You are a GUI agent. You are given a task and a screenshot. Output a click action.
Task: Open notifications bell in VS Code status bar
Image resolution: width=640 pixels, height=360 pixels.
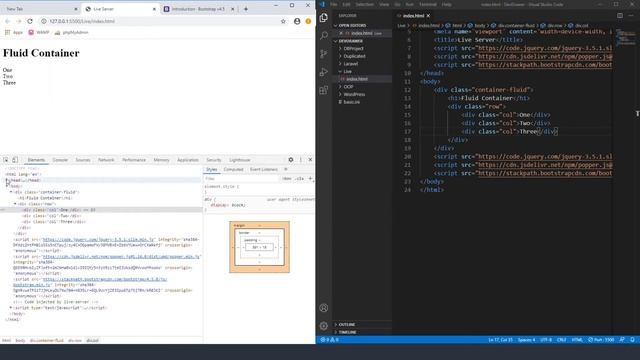click(x=632, y=340)
